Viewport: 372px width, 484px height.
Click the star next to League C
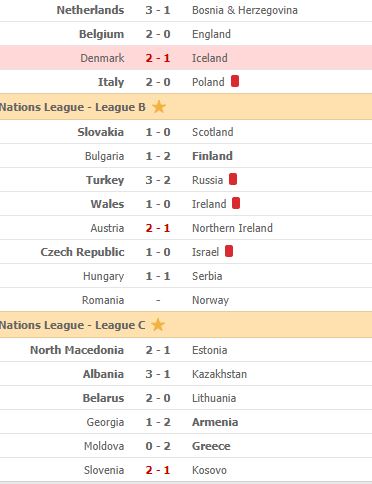tap(158, 325)
